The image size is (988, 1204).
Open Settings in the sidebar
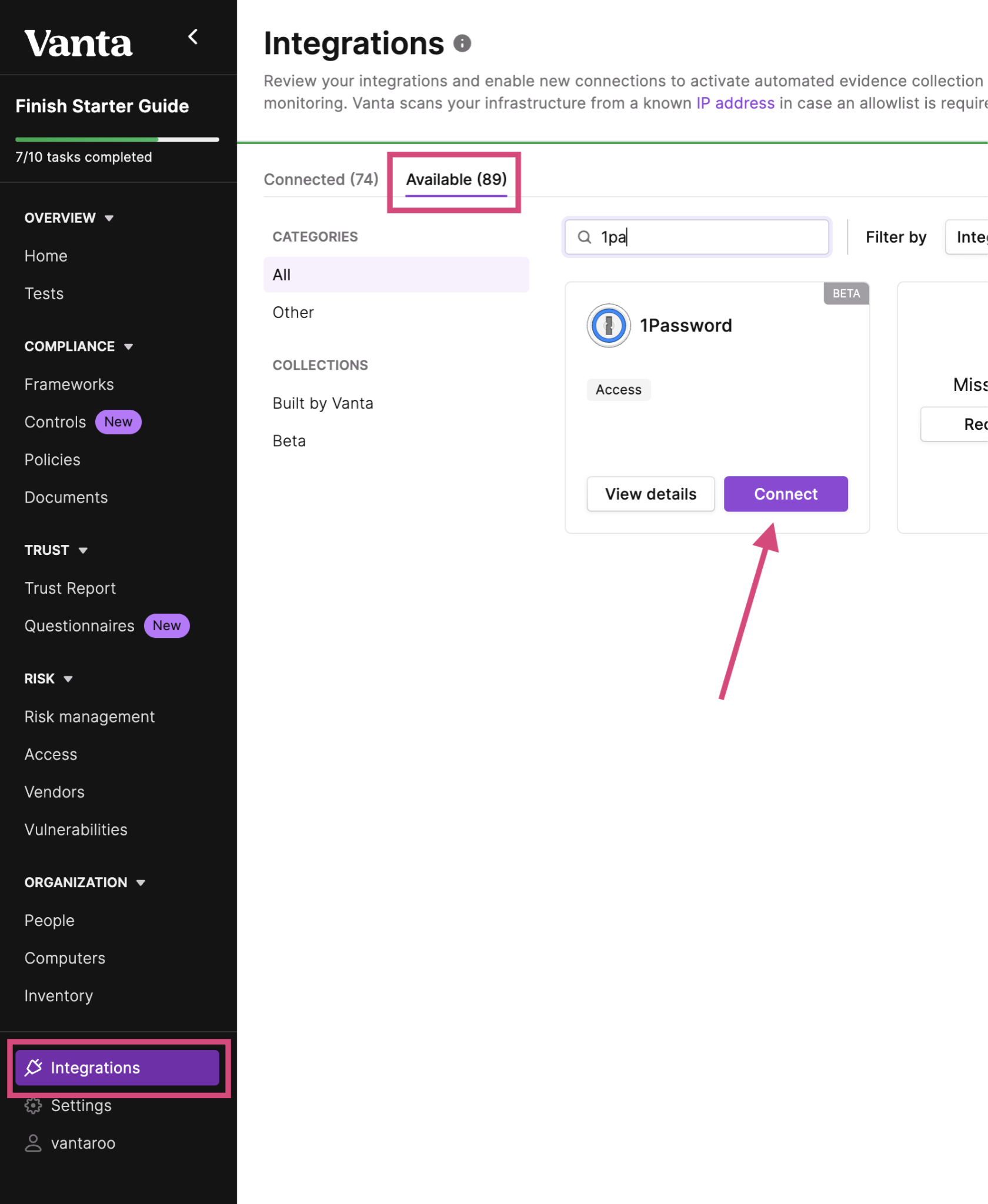click(x=81, y=1105)
